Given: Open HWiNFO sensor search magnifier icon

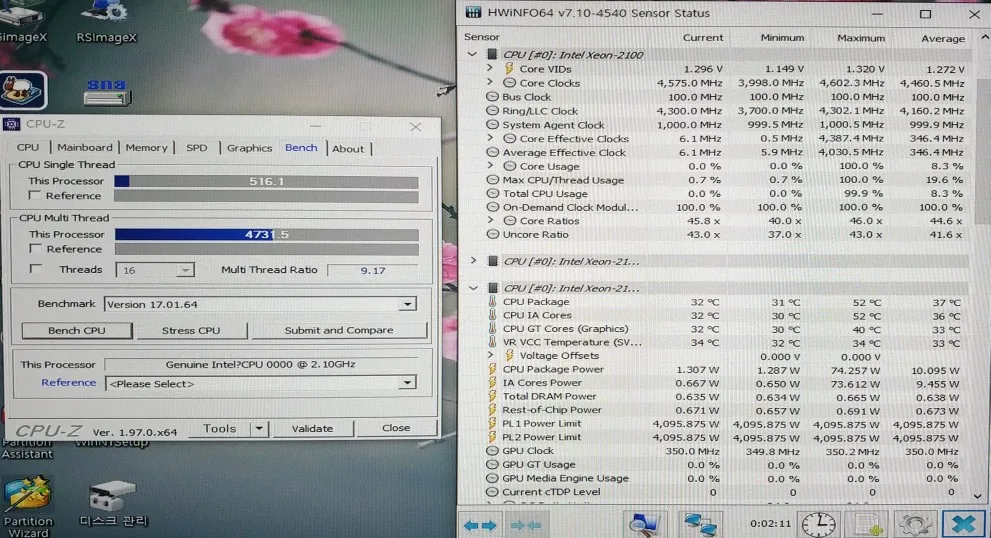Looking at the screenshot, I should point(644,524).
